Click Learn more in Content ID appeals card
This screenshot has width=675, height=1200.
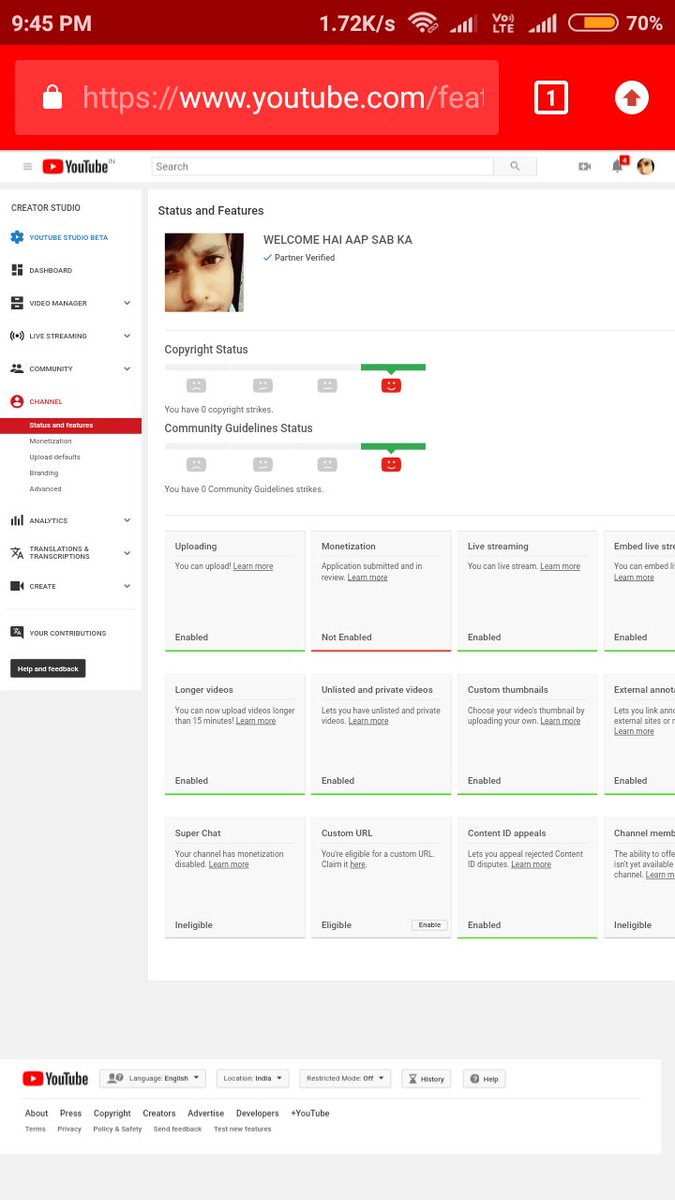(531, 865)
